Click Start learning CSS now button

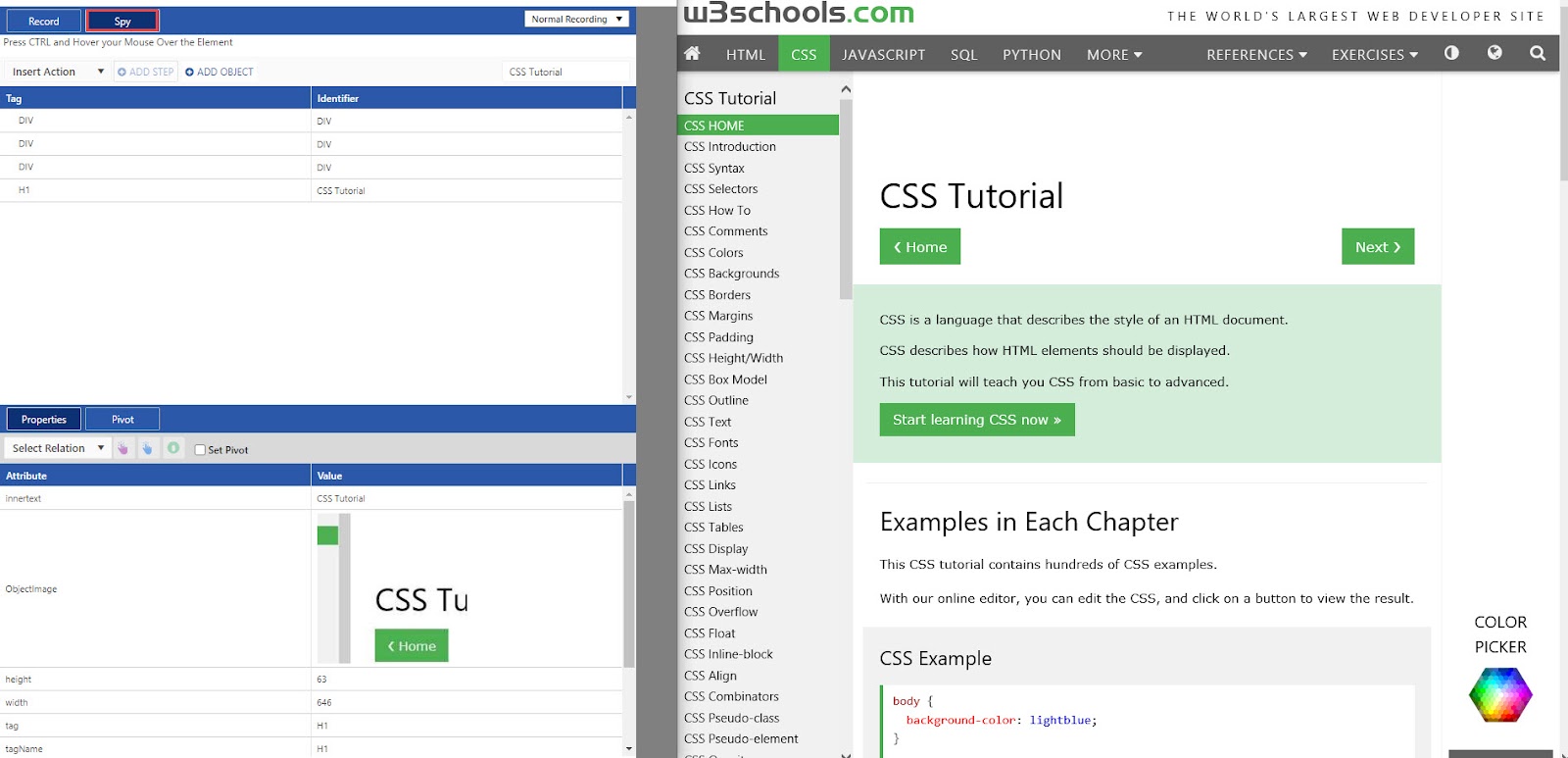click(977, 420)
